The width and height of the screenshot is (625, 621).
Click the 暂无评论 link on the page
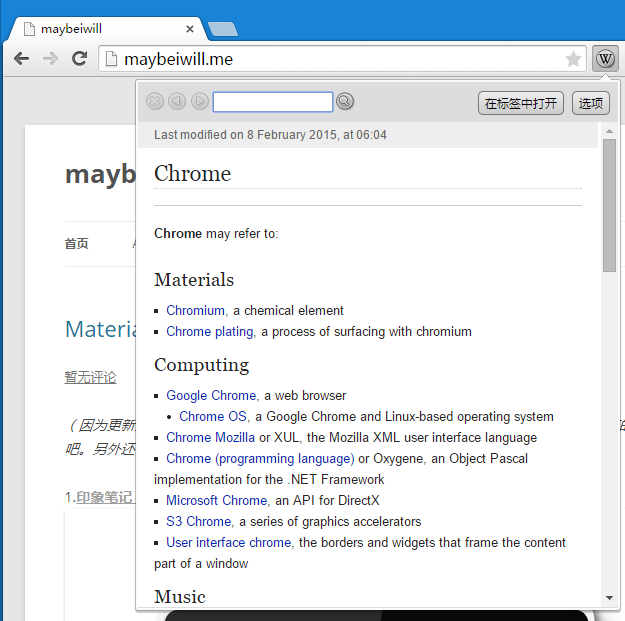(x=90, y=377)
